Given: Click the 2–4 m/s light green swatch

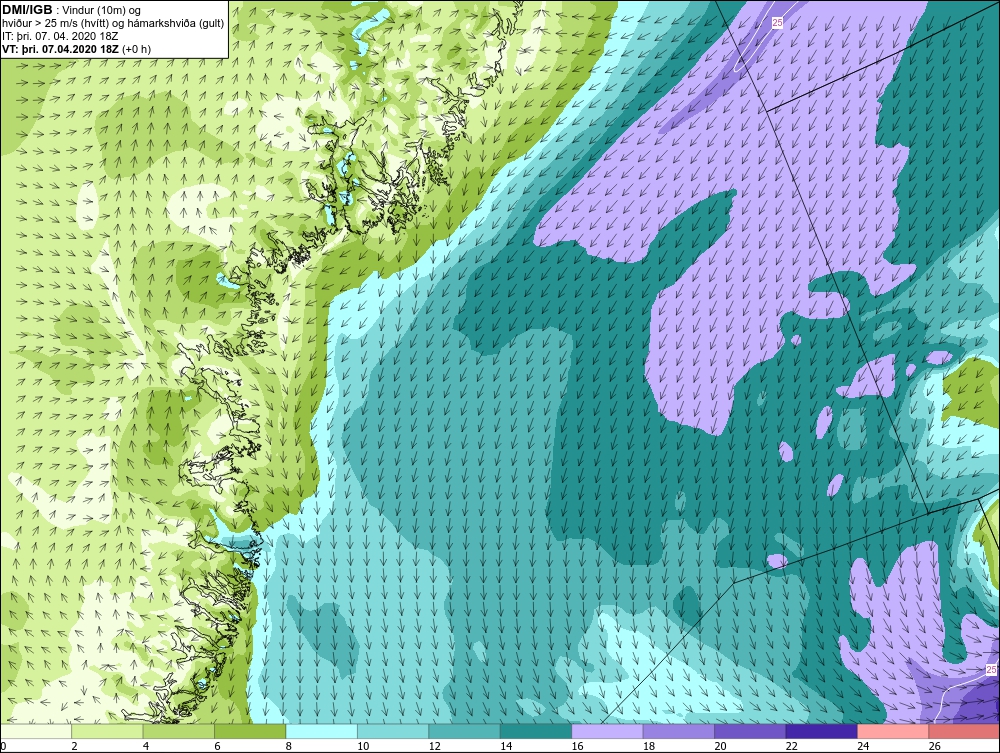Looking at the screenshot, I should pos(107,731).
